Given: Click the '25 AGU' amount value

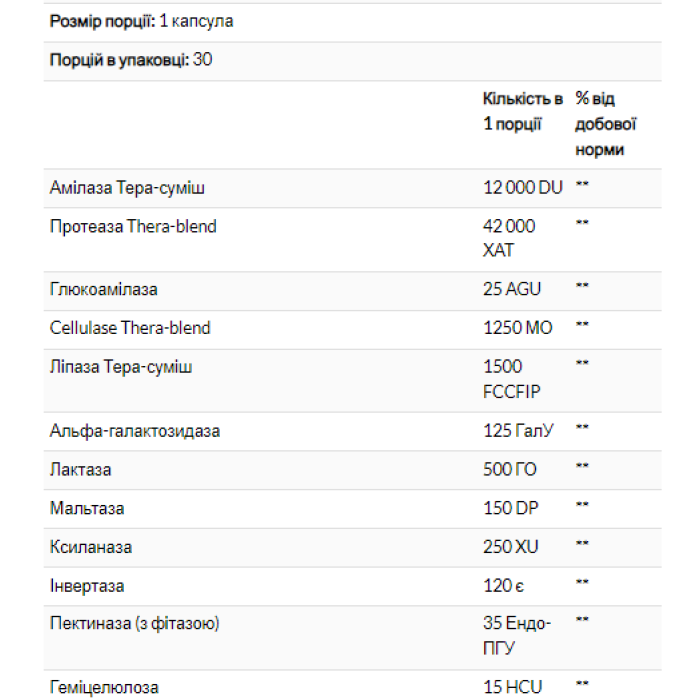Looking at the screenshot, I should pos(511,290).
